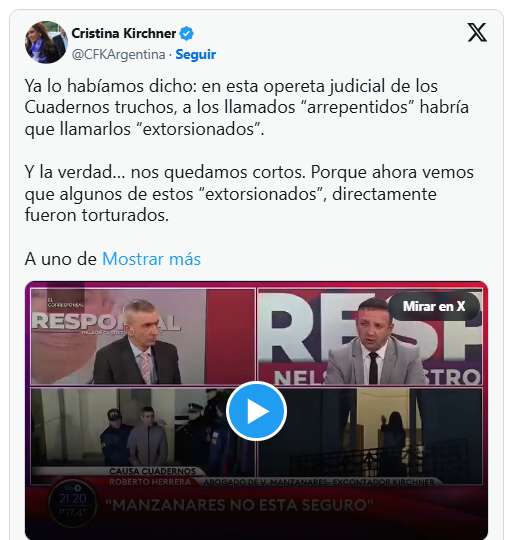Expand the tweet with 'Mostrar más'
Image resolution: width=513 pixels, height=540 pixels.
151,259
